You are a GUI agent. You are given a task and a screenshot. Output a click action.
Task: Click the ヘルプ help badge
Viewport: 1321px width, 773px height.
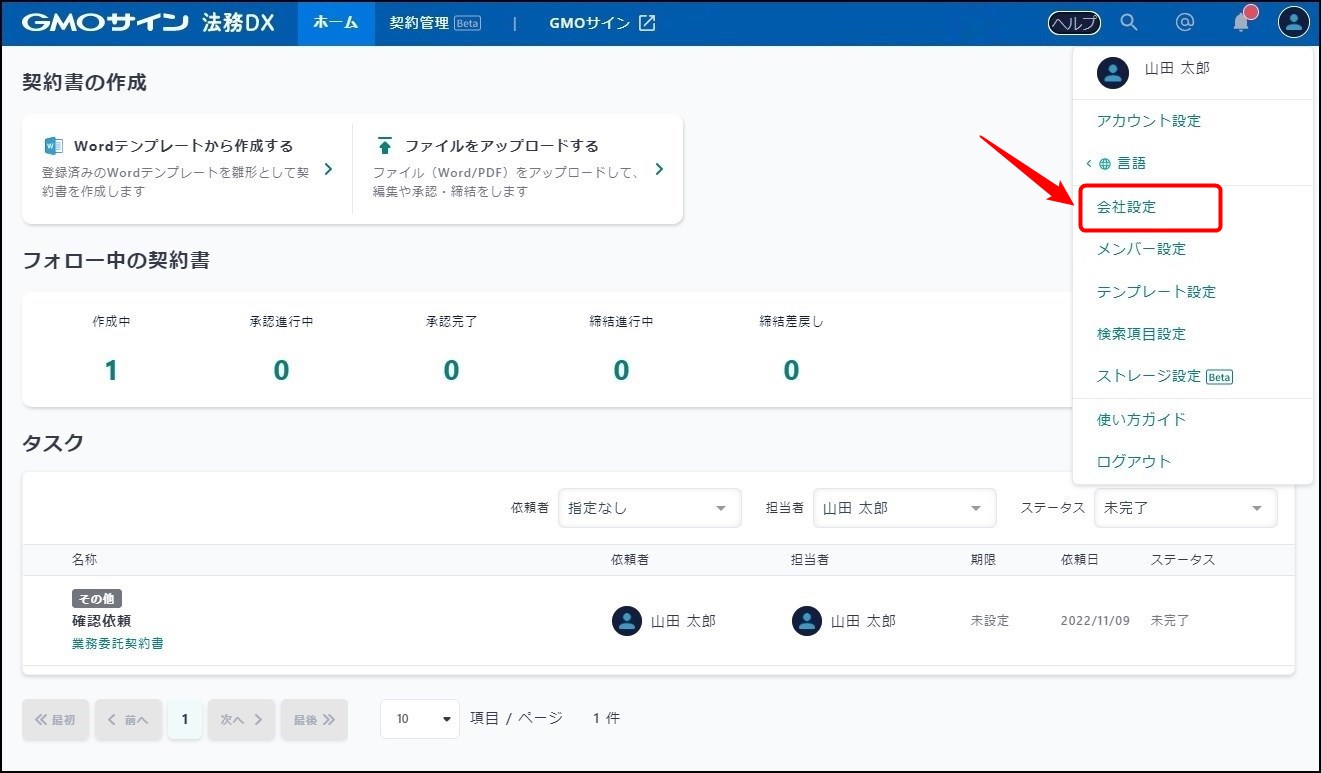point(1074,23)
